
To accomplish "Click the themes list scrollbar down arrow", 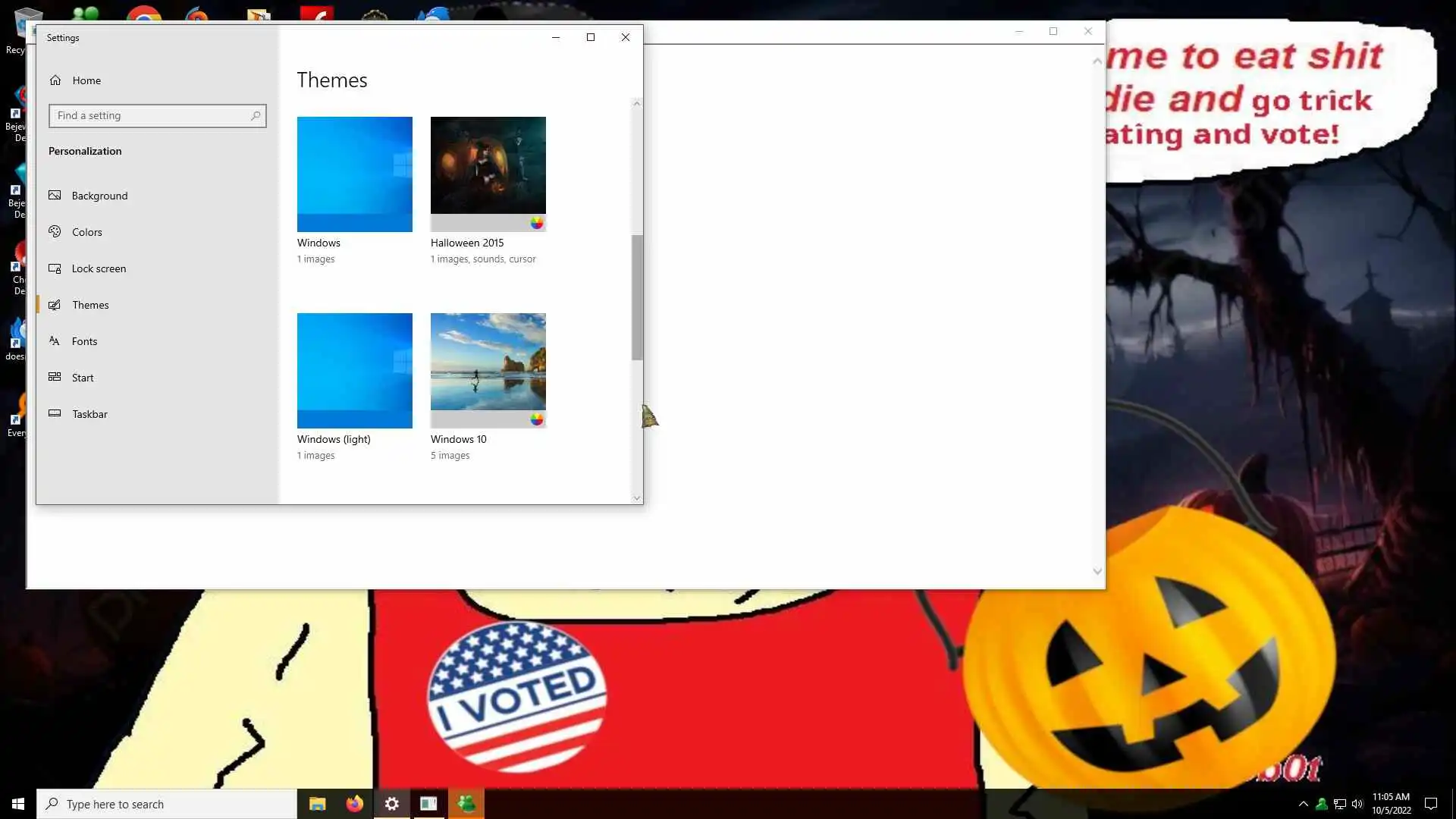I will [x=637, y=498].
